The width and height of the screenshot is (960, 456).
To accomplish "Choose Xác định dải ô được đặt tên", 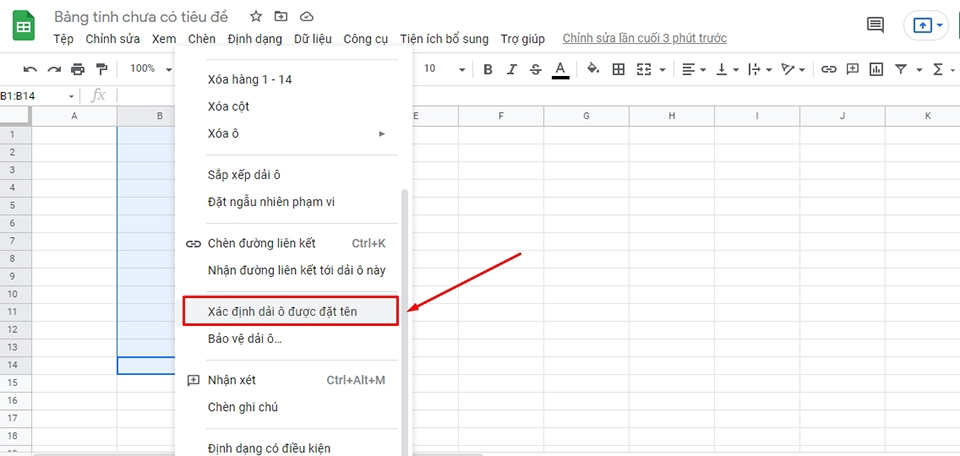I will coord(291,312).
